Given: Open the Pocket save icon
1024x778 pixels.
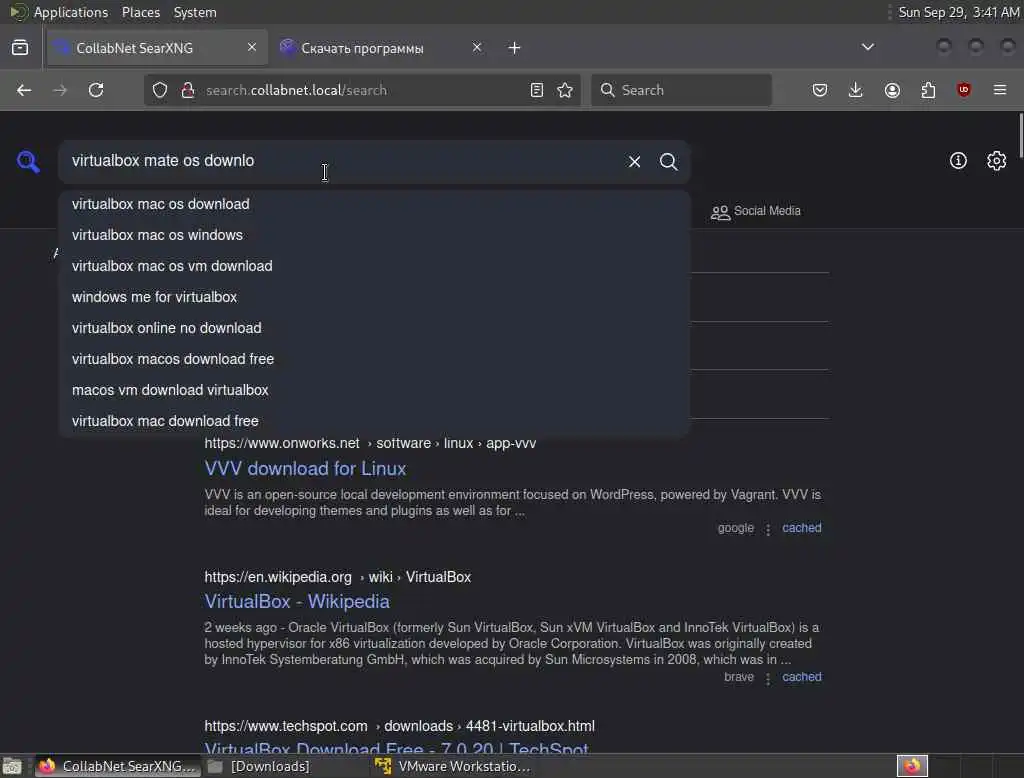Looking at the screenshot, I should [820, 90].
